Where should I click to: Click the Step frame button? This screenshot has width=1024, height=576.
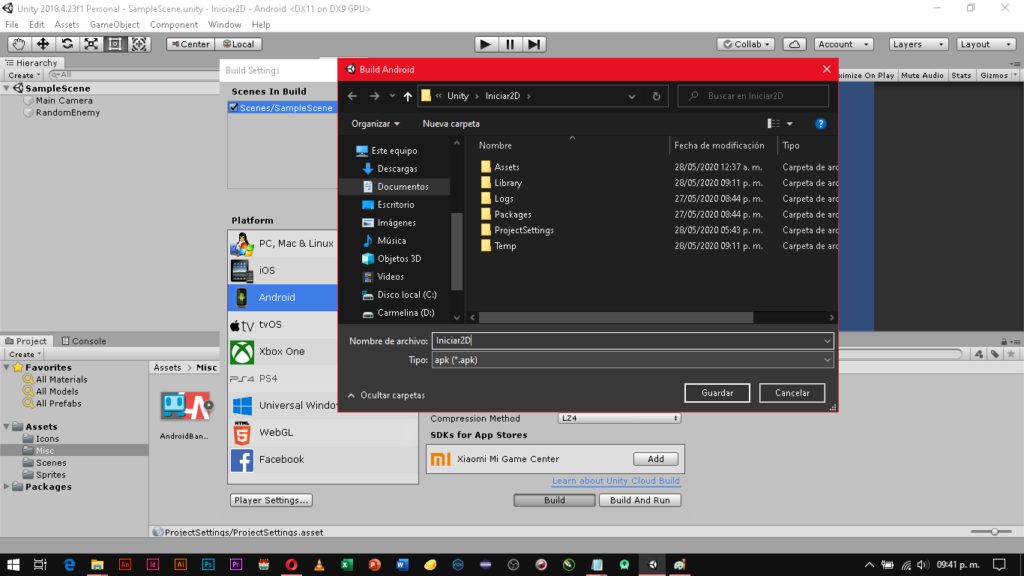[x=534, y=44]
